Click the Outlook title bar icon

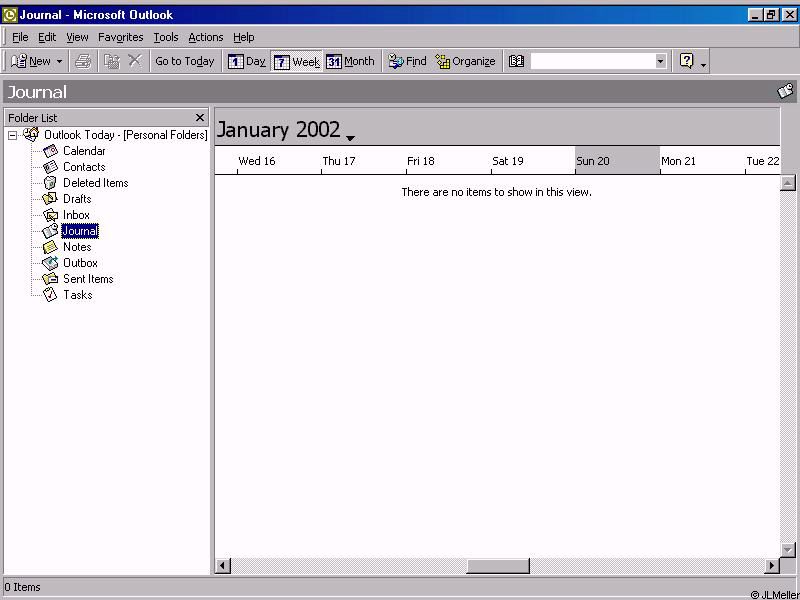10,15
